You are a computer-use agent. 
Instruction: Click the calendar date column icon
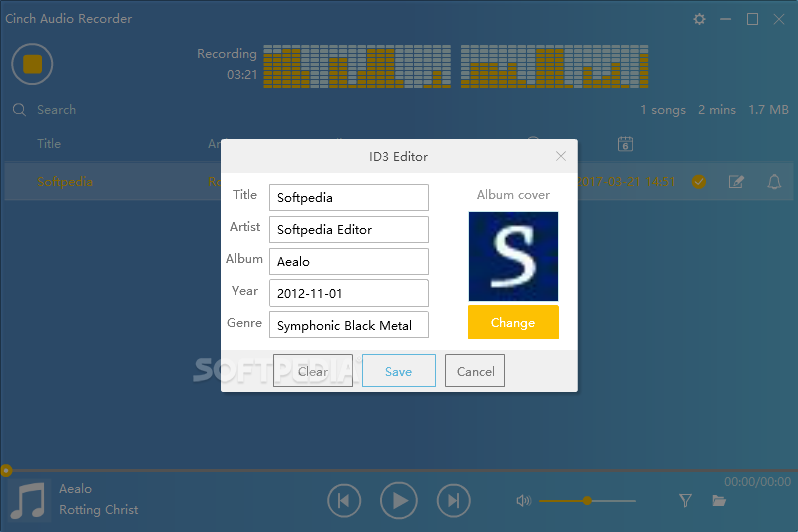(x=625, y=144)
